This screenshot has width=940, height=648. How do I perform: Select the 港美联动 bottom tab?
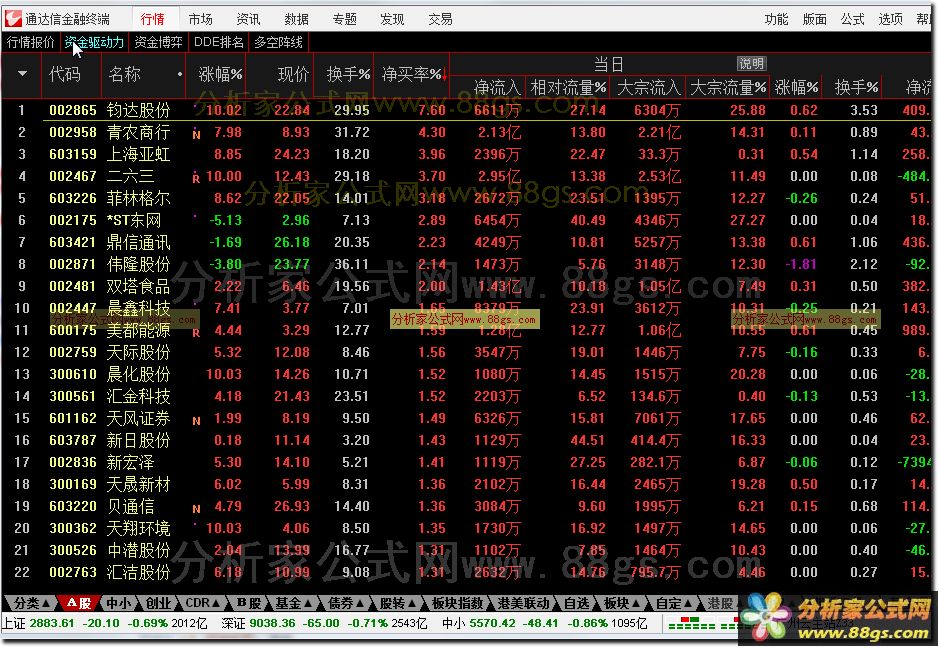(524, 603)
